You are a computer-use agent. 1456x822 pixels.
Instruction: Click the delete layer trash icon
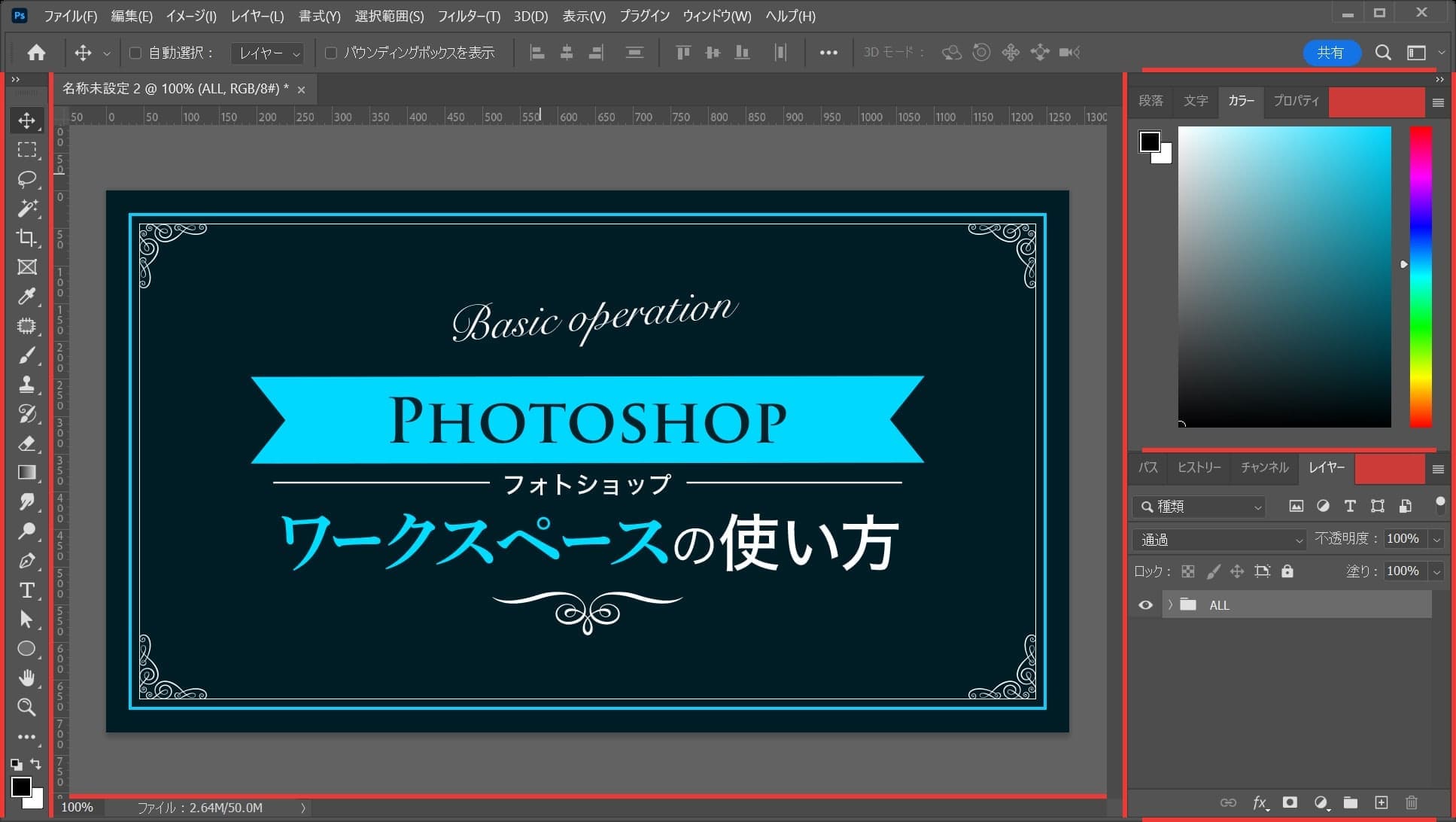coord(1412,802)
